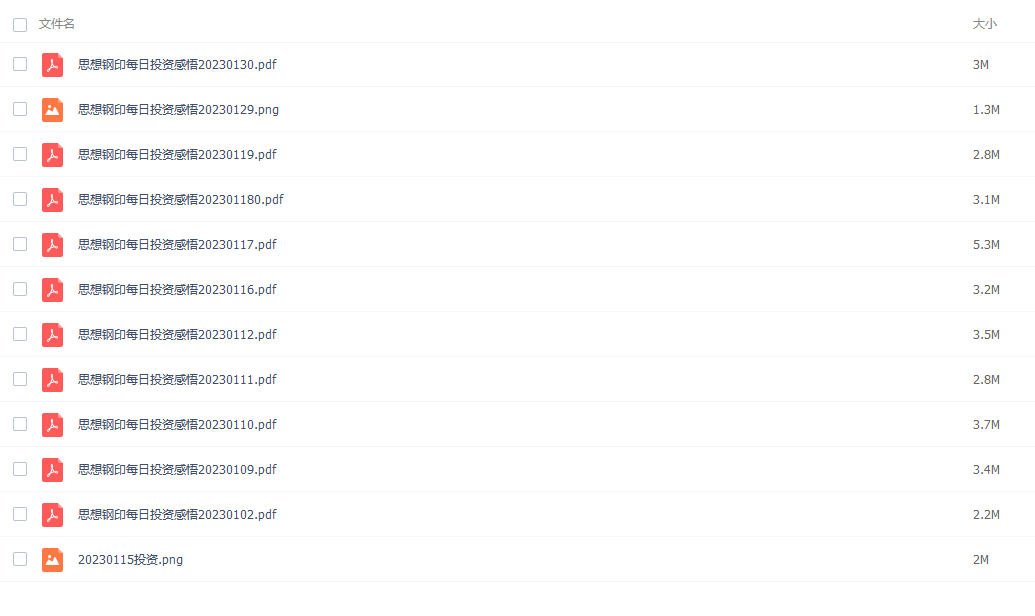1035x616 pixels.
Task: Click the PDF icon for 20230119 file
Action: coord(52,154)
